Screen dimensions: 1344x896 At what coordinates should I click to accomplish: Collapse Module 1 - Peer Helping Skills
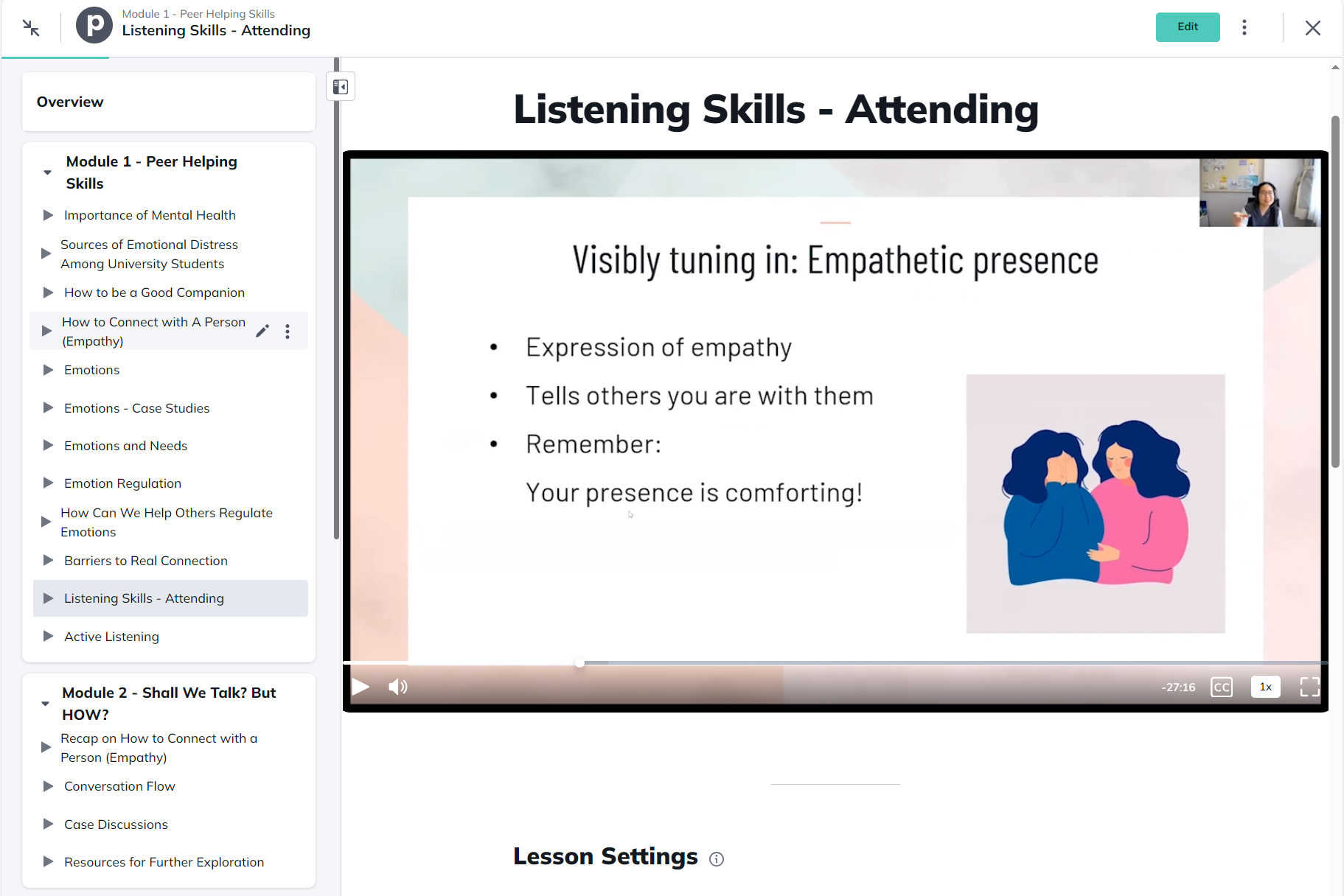click(47, 172)
